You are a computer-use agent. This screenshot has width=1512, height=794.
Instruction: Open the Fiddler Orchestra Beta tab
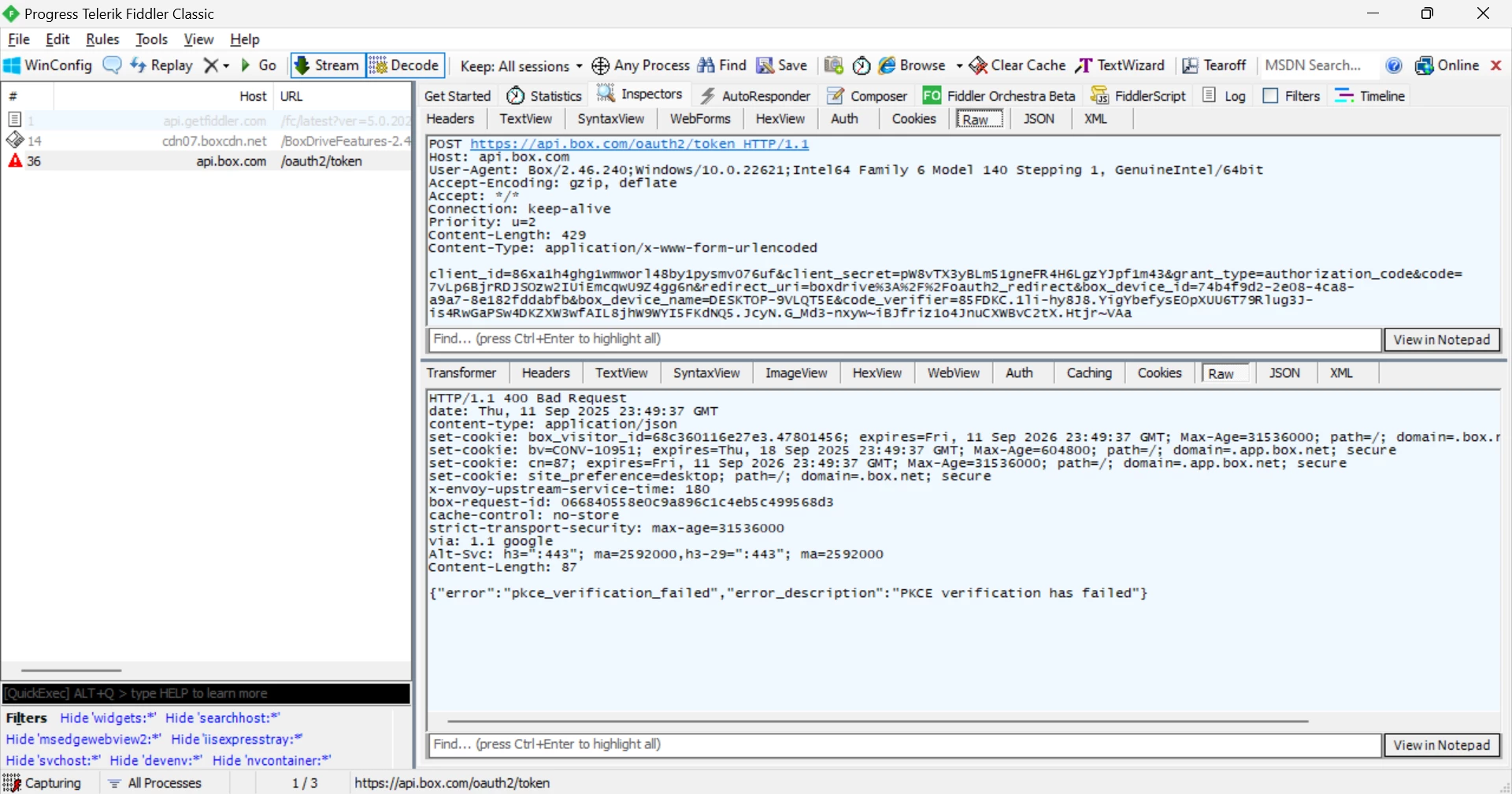[x=999, y=96]
